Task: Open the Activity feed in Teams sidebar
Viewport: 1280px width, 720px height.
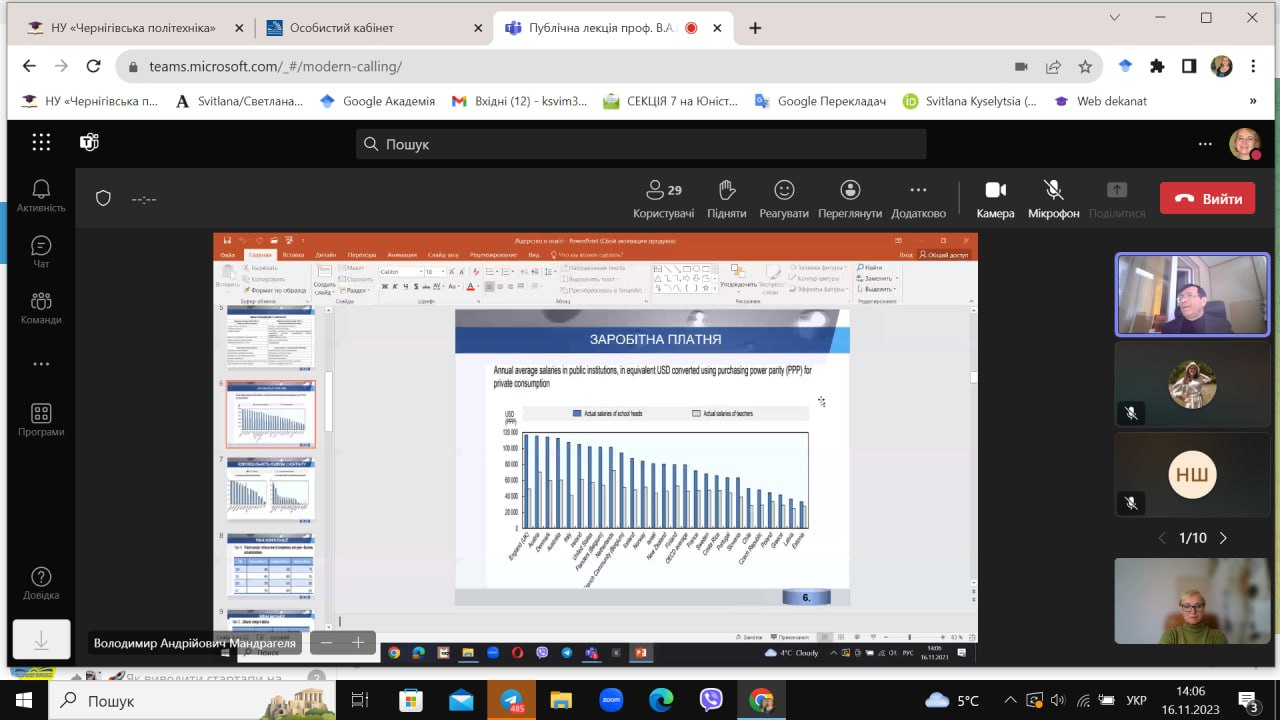Action: [x=41, y=195]
